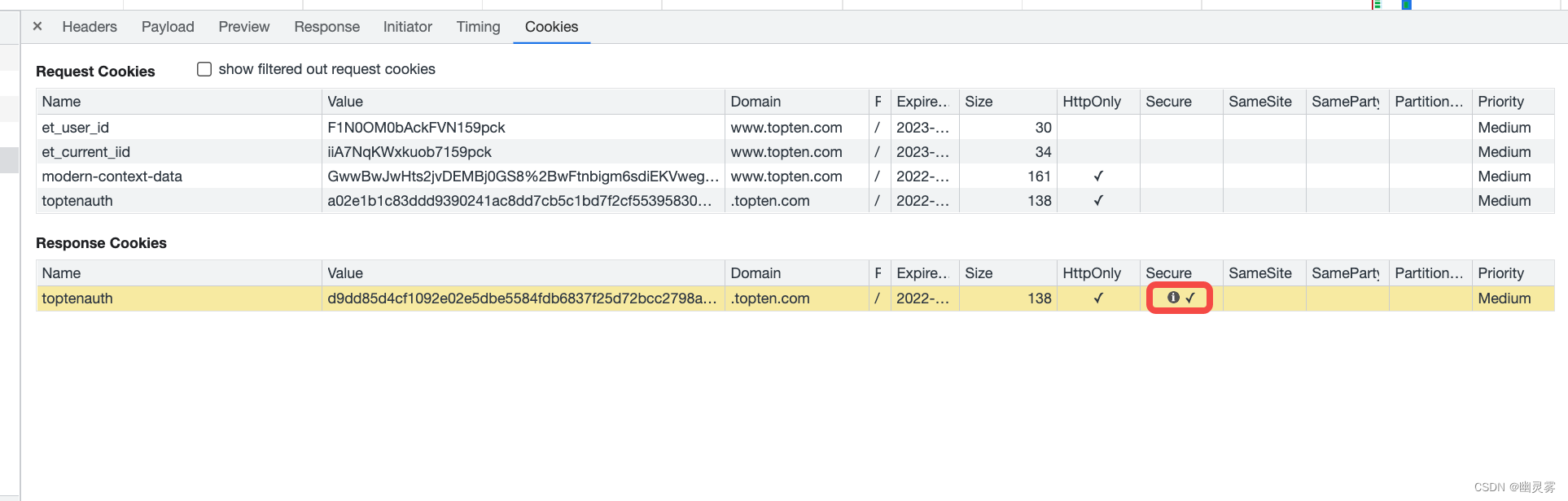Select toptenauth in Request Cookies table
The width and height of the screenshot is (1568, 501).
(77, 201)
